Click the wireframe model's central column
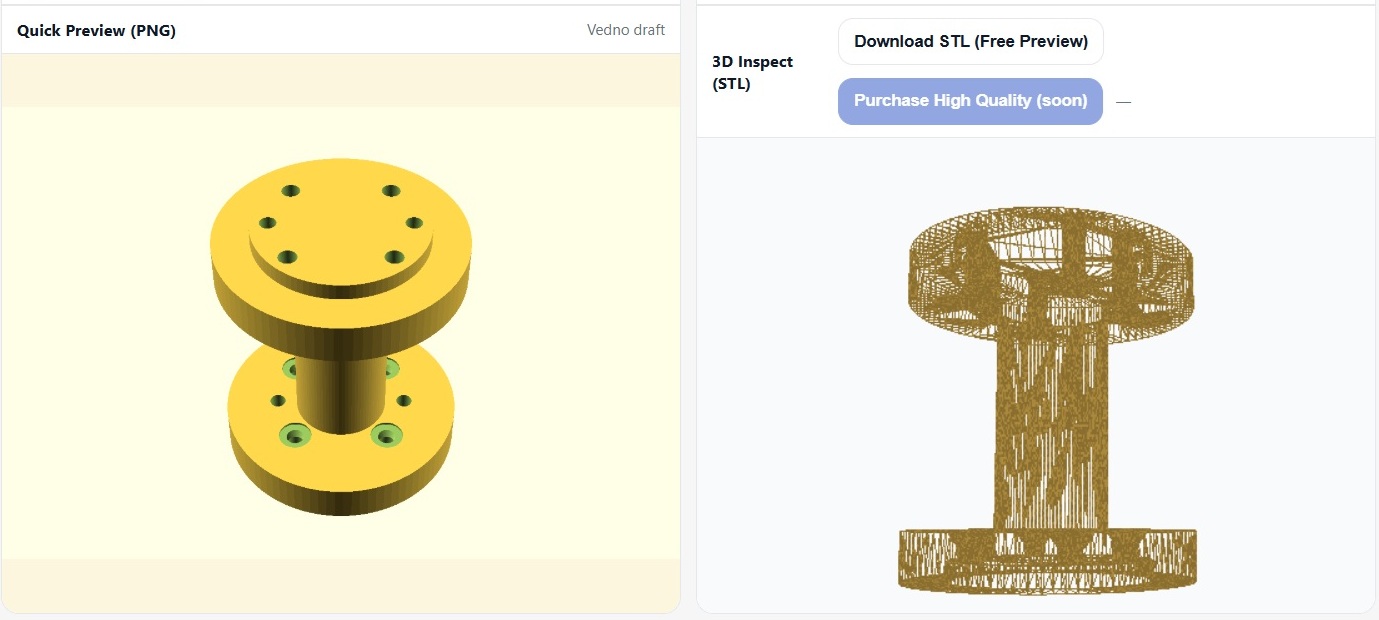 click(x=1051, y=430)
